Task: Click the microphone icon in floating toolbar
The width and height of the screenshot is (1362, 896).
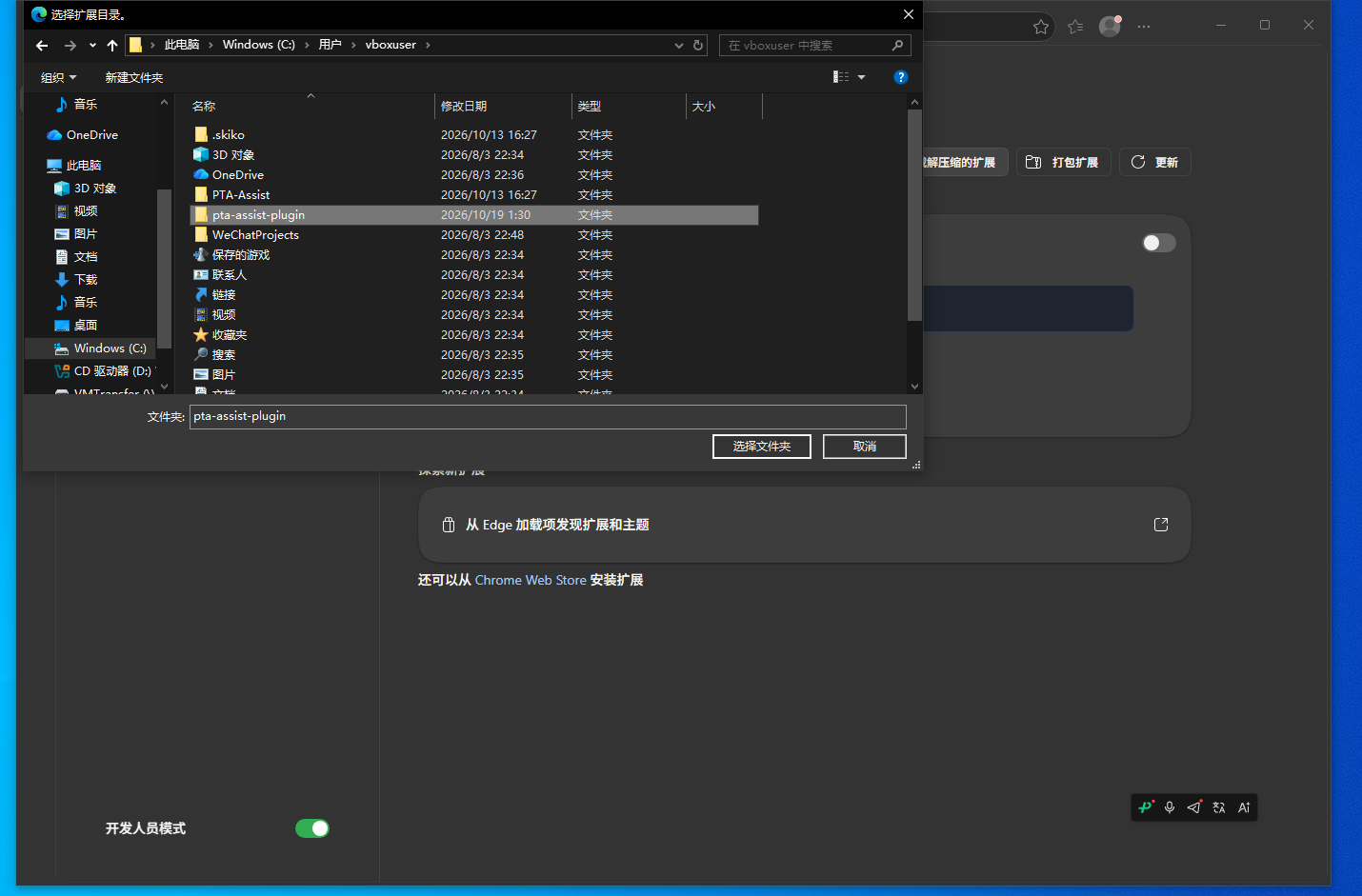Action: pyautogui.click(x=1170, y=807)
